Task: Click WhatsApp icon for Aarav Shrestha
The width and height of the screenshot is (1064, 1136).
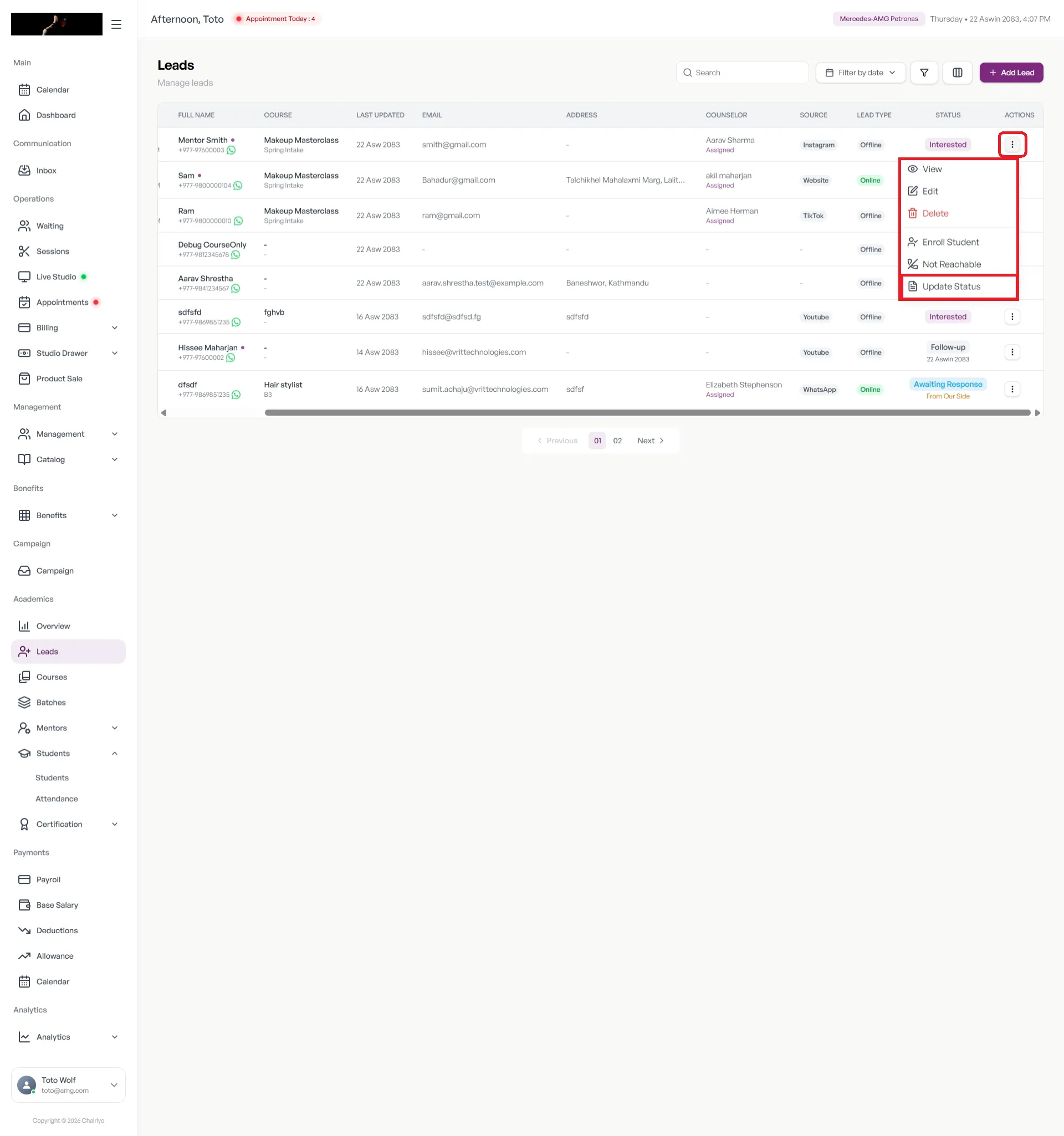Action: 236,289
